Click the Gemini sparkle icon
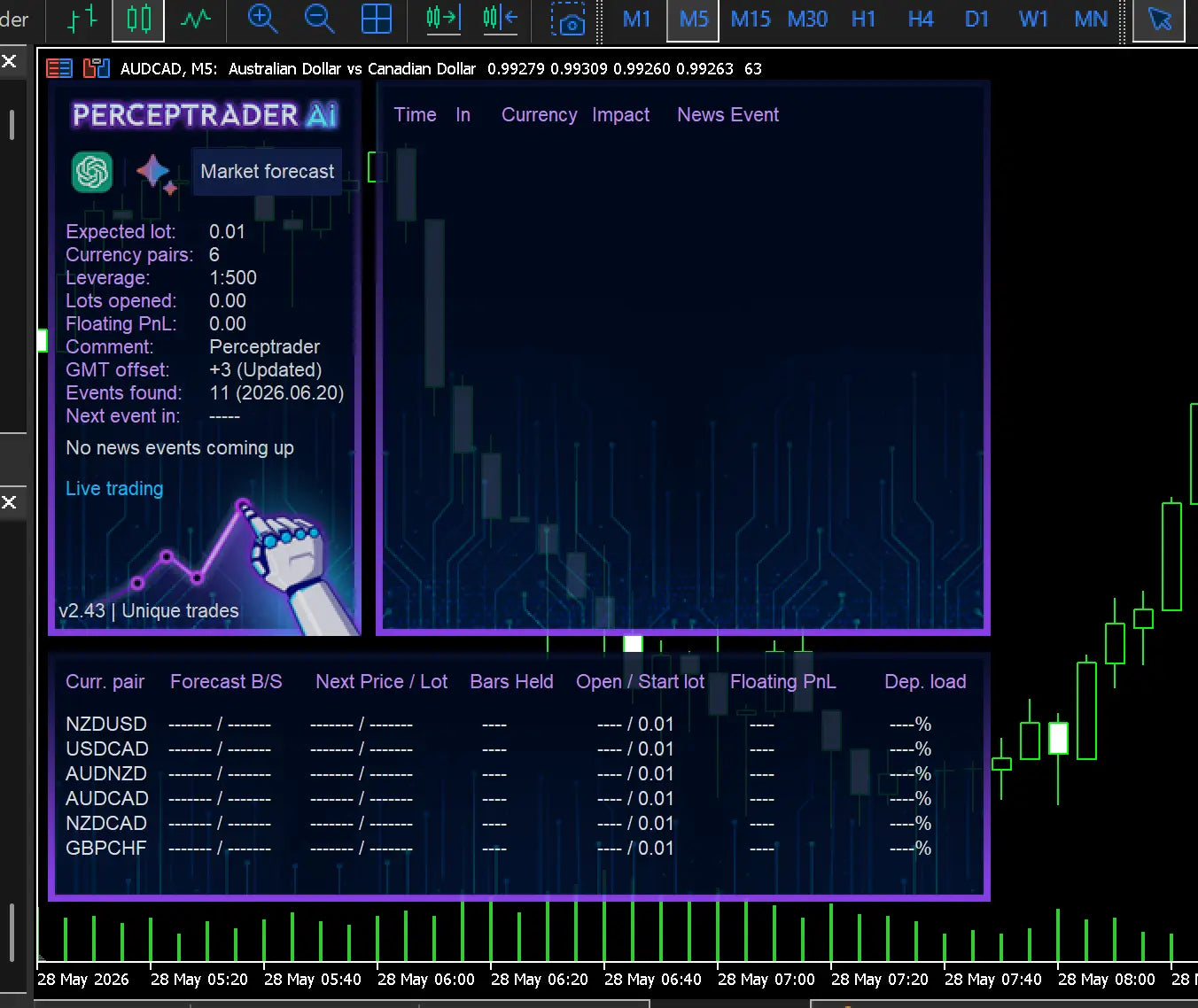 (155, 173)
